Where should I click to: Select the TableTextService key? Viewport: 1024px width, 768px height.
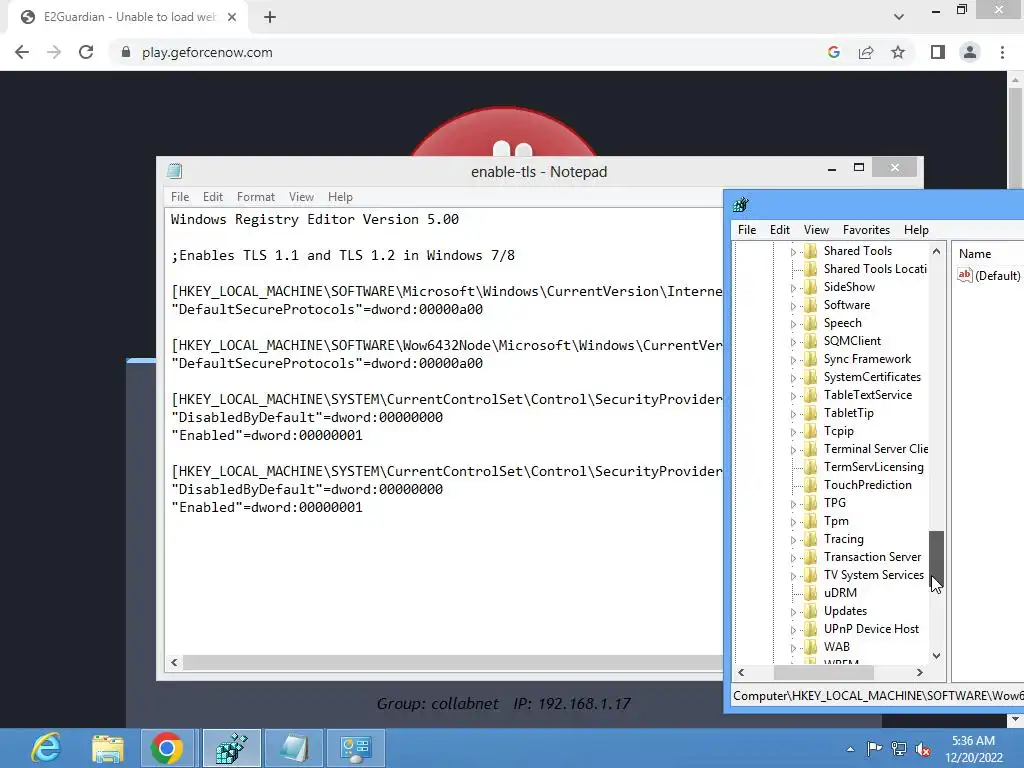(867, 394)
